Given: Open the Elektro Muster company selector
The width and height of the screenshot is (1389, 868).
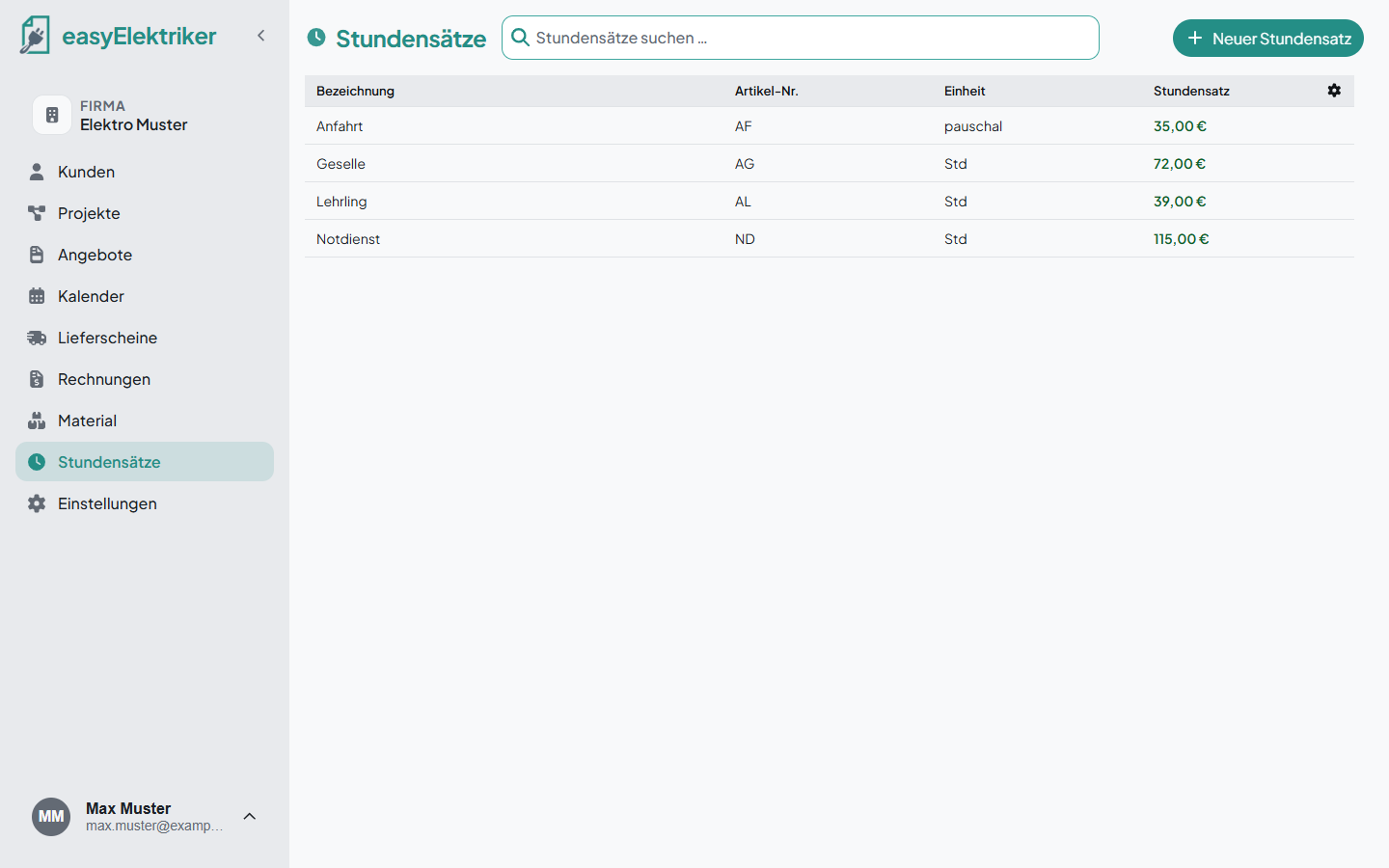Looking at the screenshot, I should pyautogui.click(x=145, y=115).
